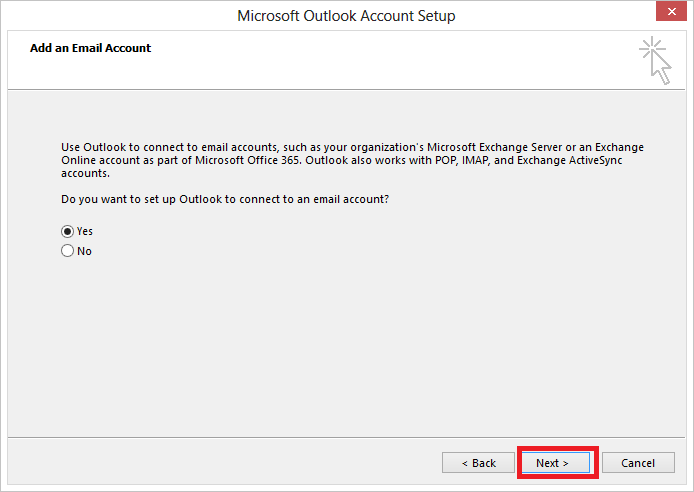Select the Yes radio button
The image size is (694, 492).
coord(68,231)
